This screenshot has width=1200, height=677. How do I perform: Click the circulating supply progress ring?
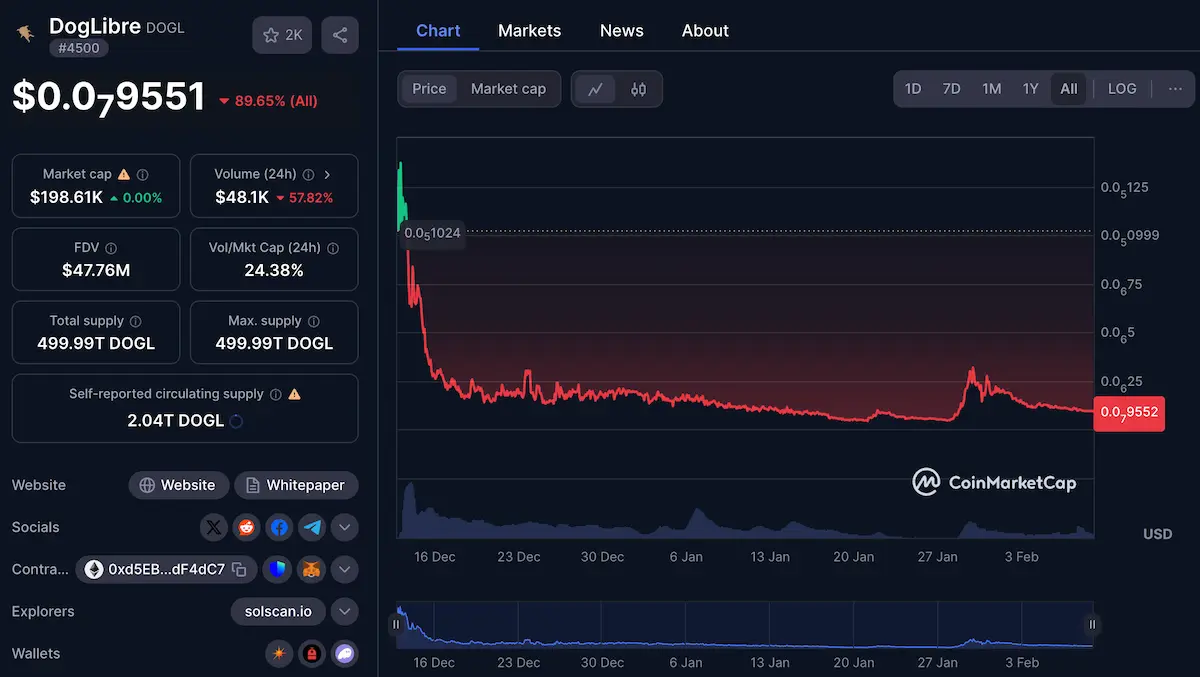pos(236,421)
